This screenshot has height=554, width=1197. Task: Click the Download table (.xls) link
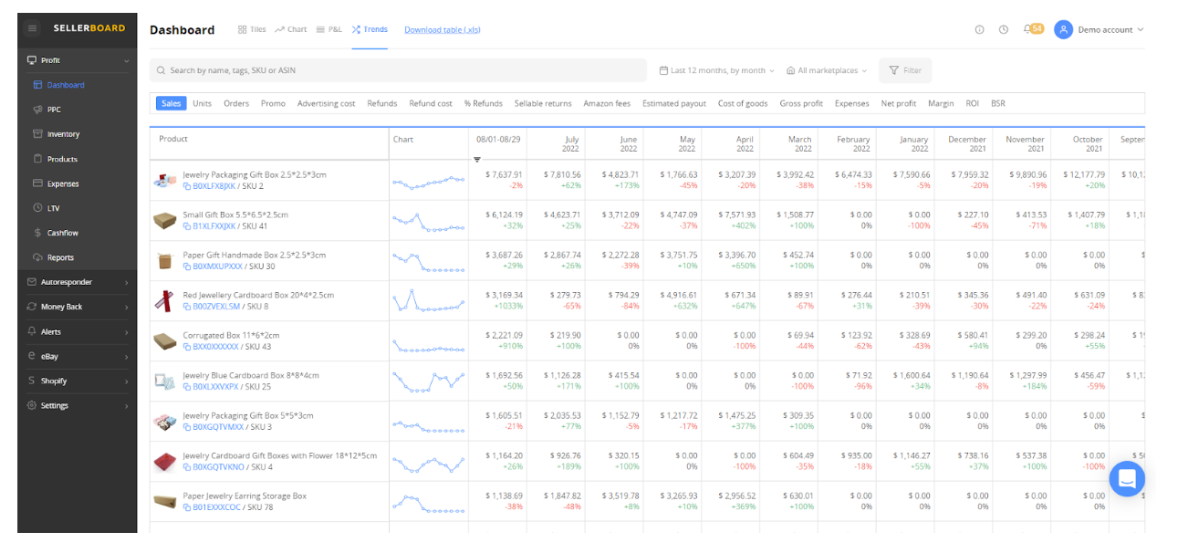442,30
